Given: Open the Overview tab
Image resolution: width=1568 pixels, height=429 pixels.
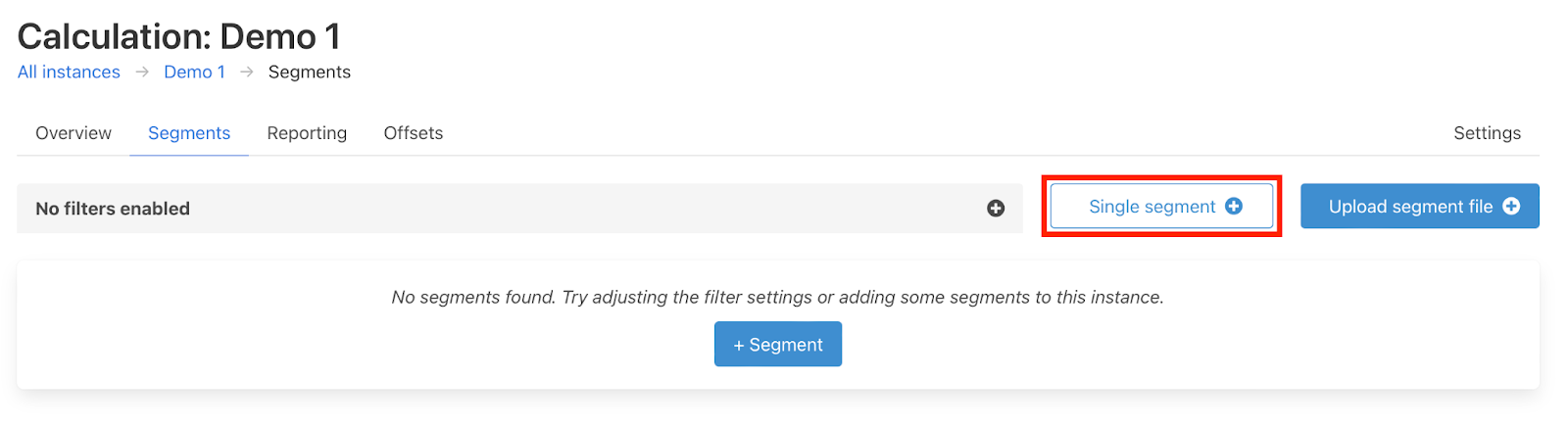Looking at the screenshot, I should (x=73, y=133).
